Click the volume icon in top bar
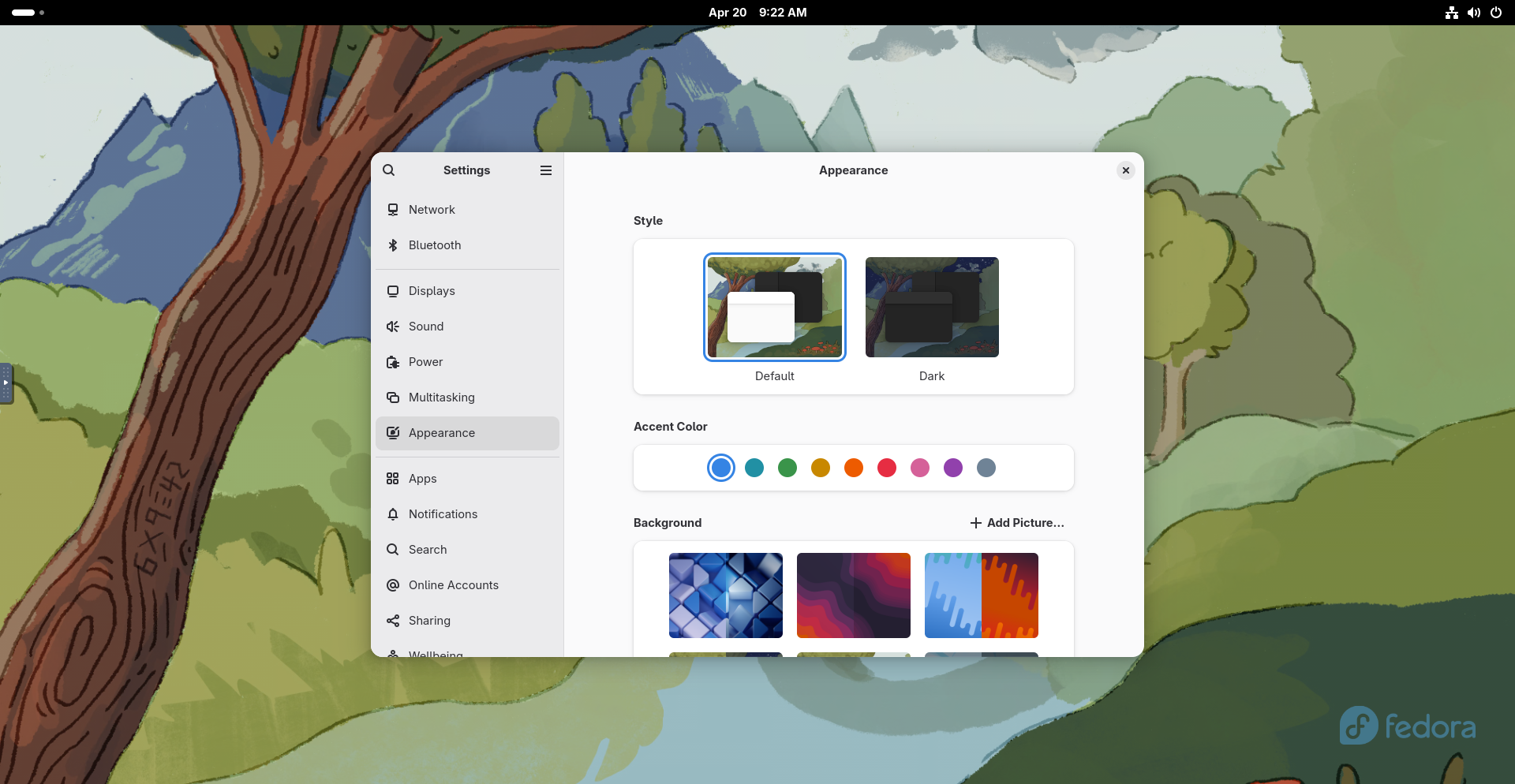This screenshot has height=784, width=1515. (x=1474, y=13)
